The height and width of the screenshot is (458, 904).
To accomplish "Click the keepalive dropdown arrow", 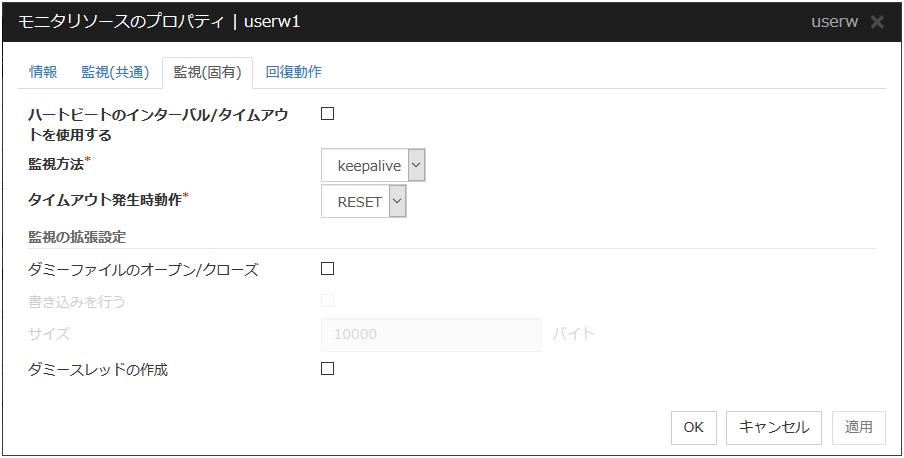I will tap(416, 165).
